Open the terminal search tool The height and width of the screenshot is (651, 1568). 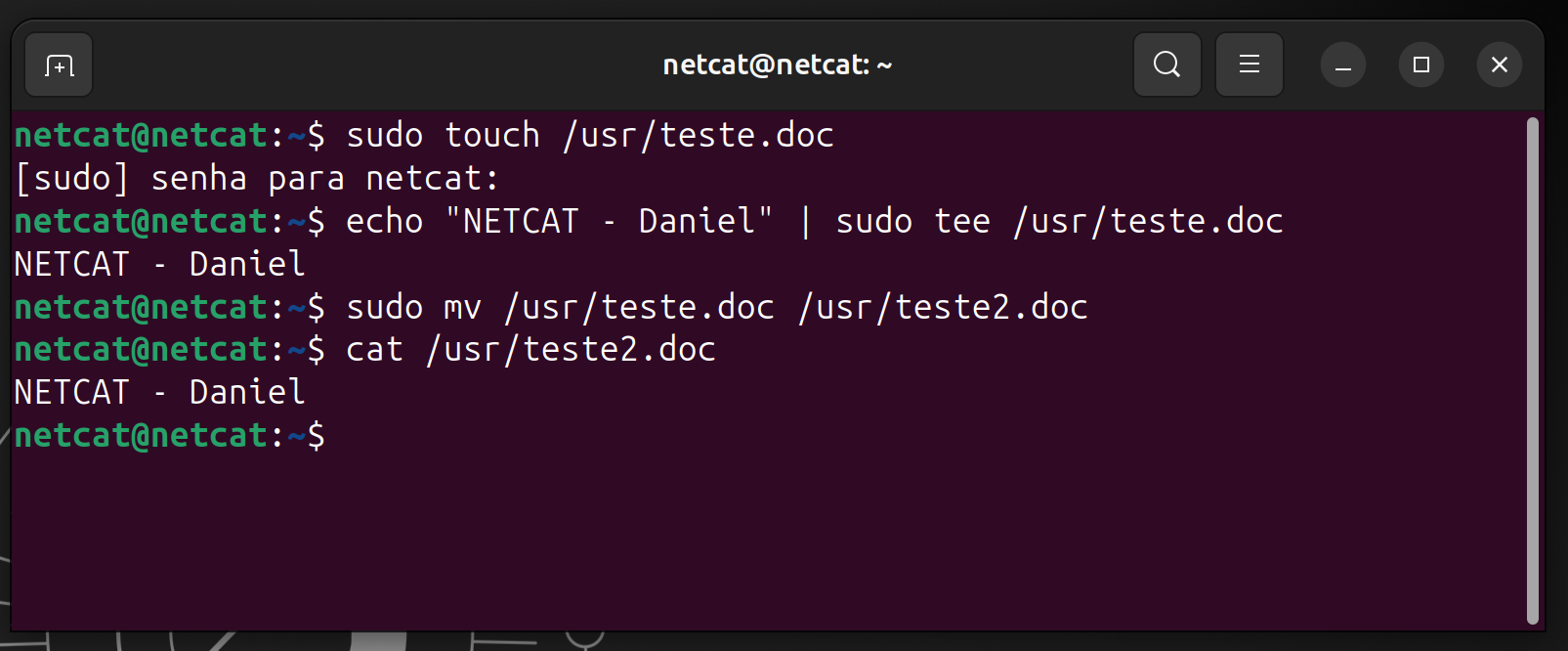(x=1167, y=65)
